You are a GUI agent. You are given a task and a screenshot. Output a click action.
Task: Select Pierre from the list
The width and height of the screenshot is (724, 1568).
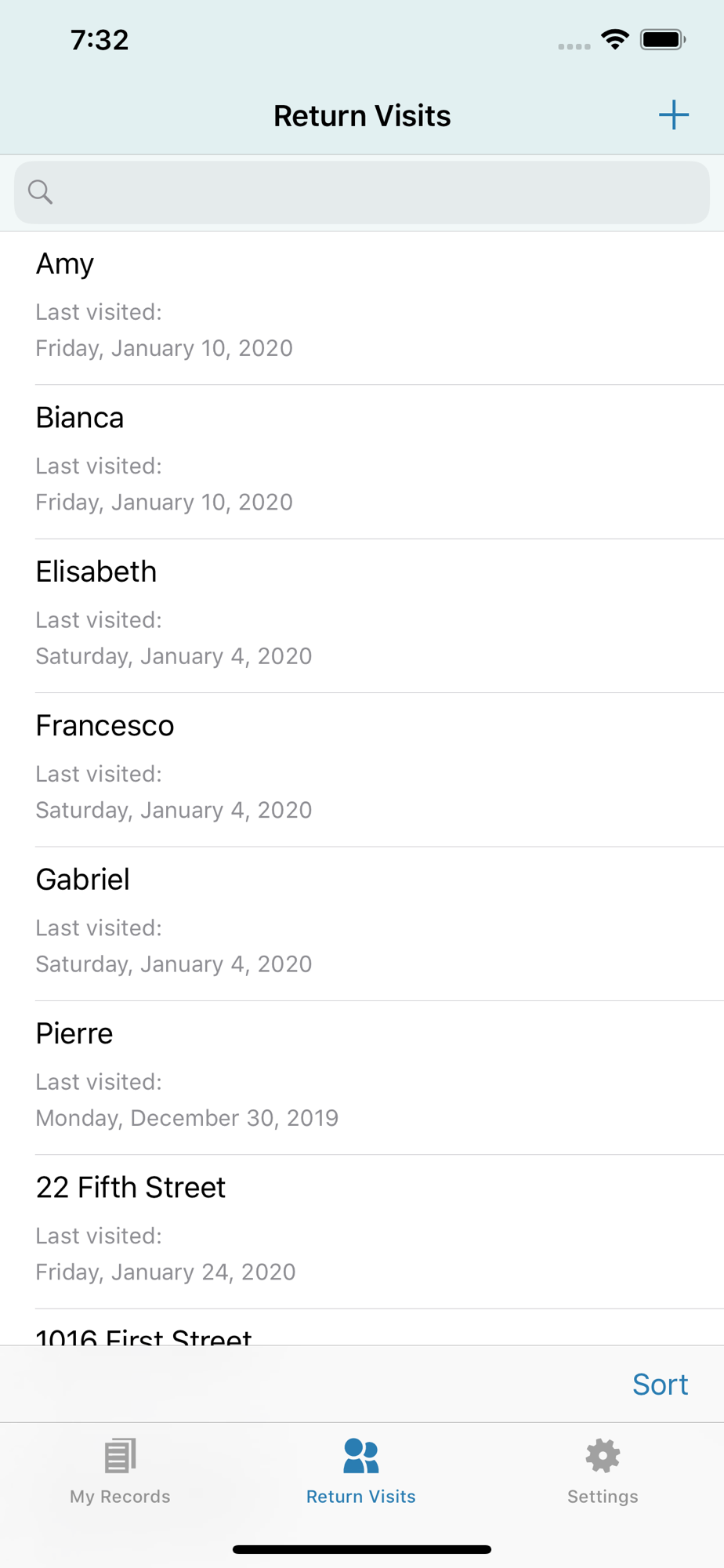pyautogui.click(x=362, y=1076)
